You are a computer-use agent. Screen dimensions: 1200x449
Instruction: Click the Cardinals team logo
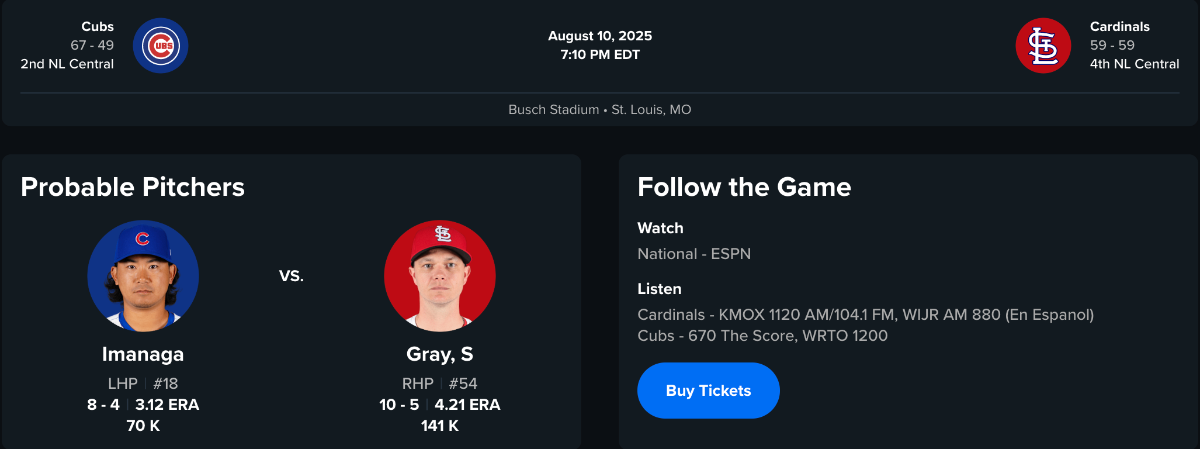click(x=1043, y=46)
